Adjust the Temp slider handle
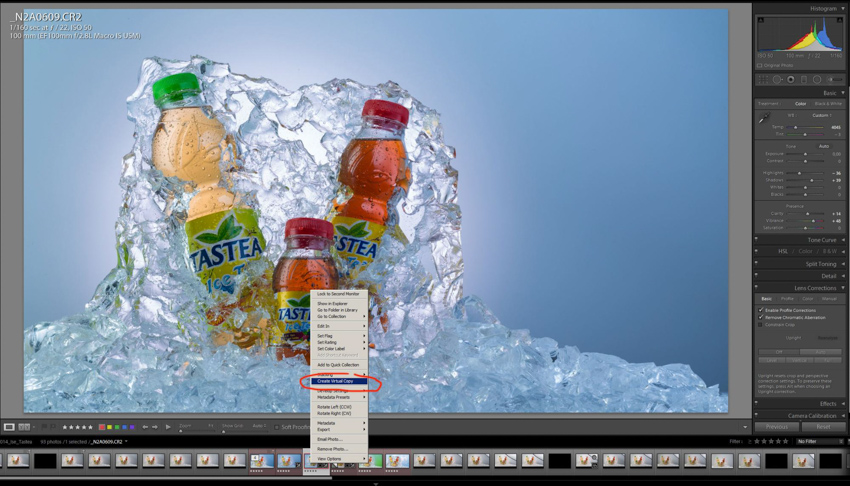Image resolution: width=850 pixels, height=486 pixels. 795,127
